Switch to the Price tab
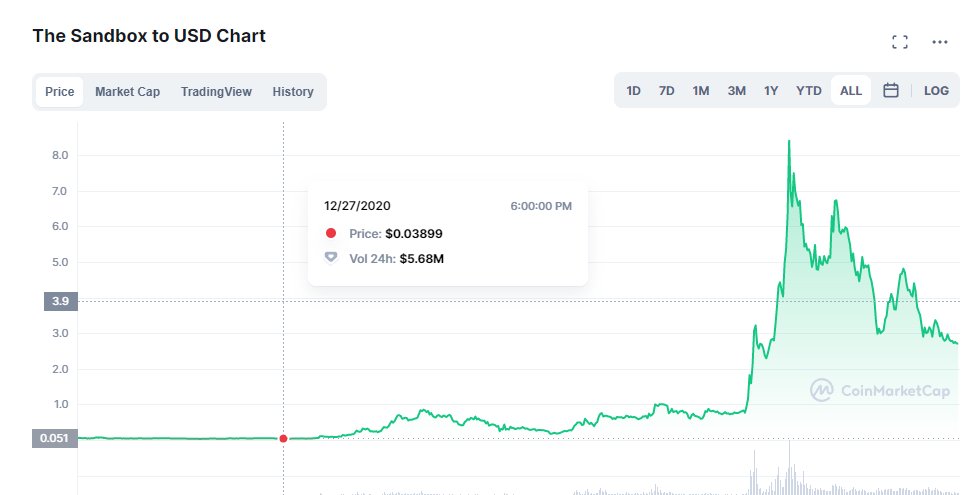 (59, 91)
